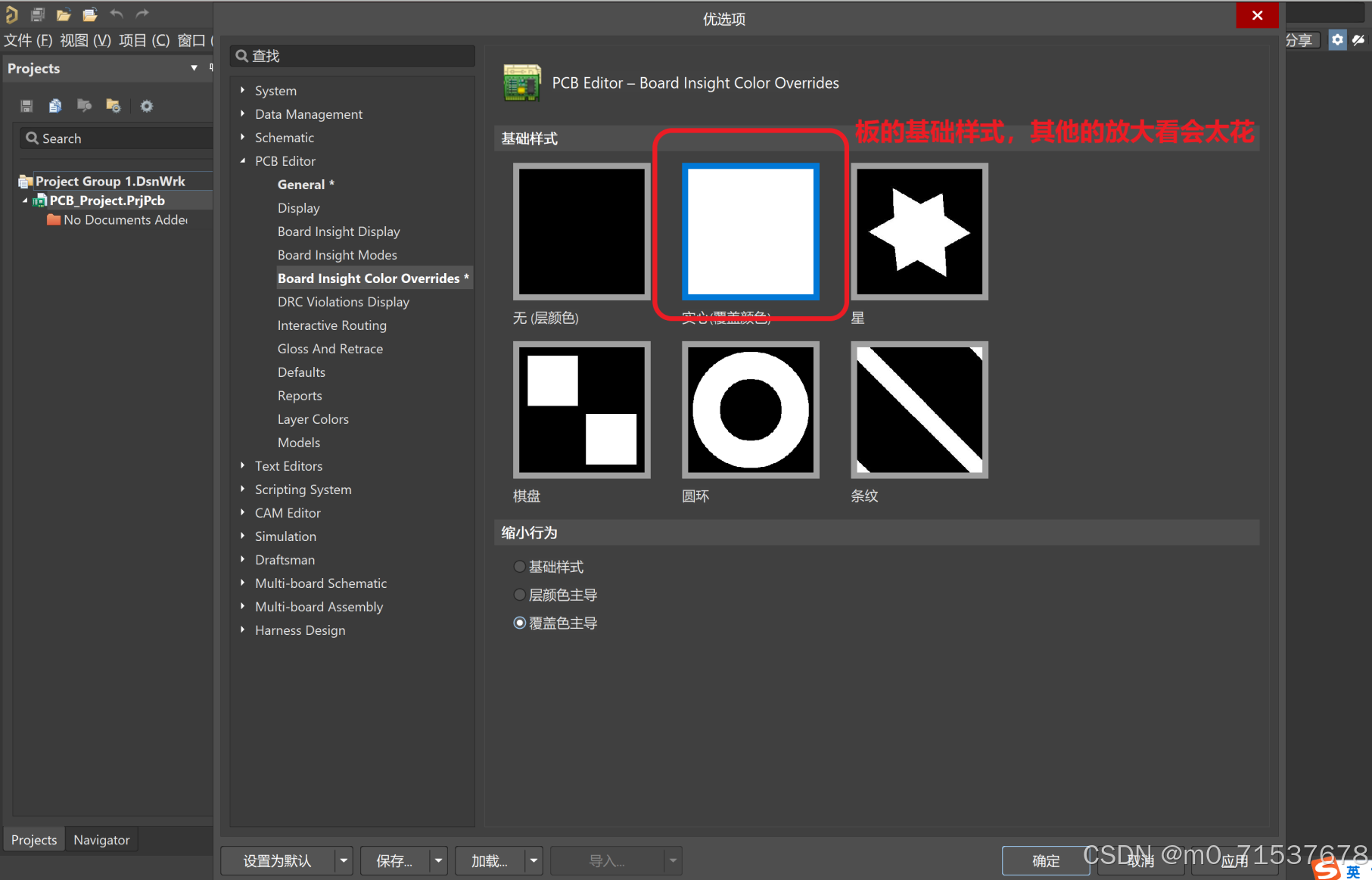Open the Projects panel dropdown arrow
The image size is (1372, 880).
point(194,68)
